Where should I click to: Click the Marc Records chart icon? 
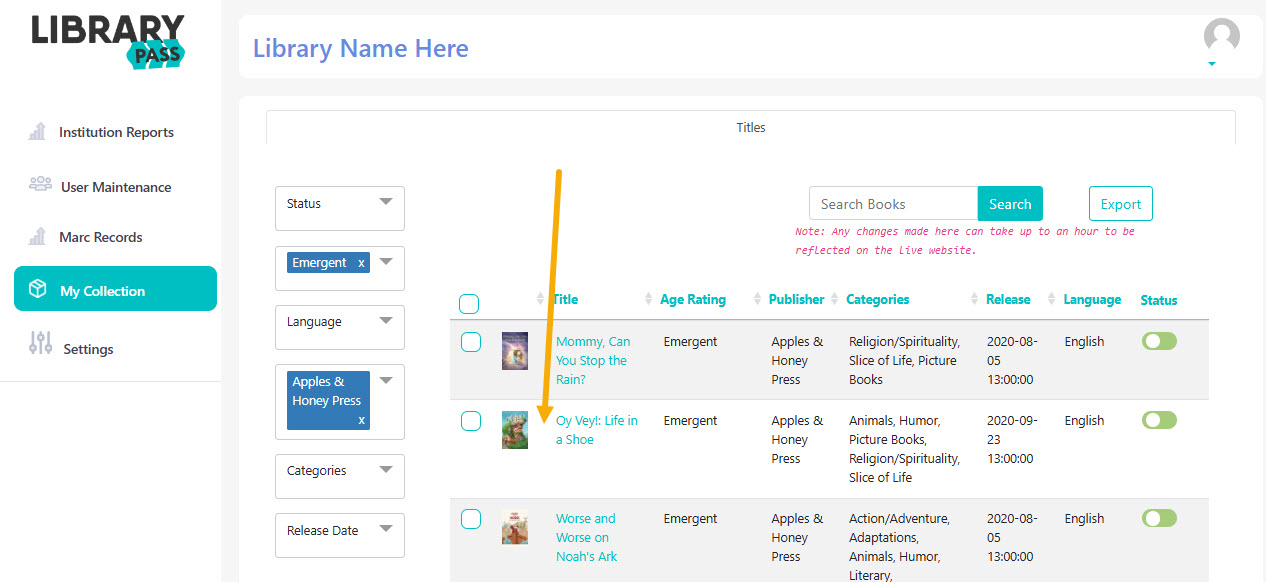click(38, 236)
